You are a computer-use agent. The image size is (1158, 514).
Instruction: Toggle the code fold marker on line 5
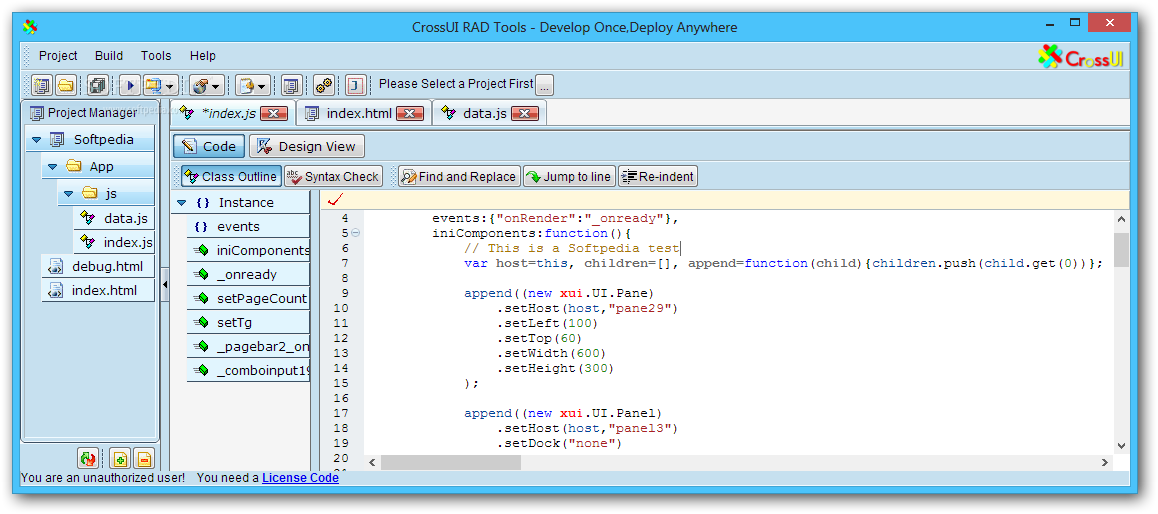356,233
